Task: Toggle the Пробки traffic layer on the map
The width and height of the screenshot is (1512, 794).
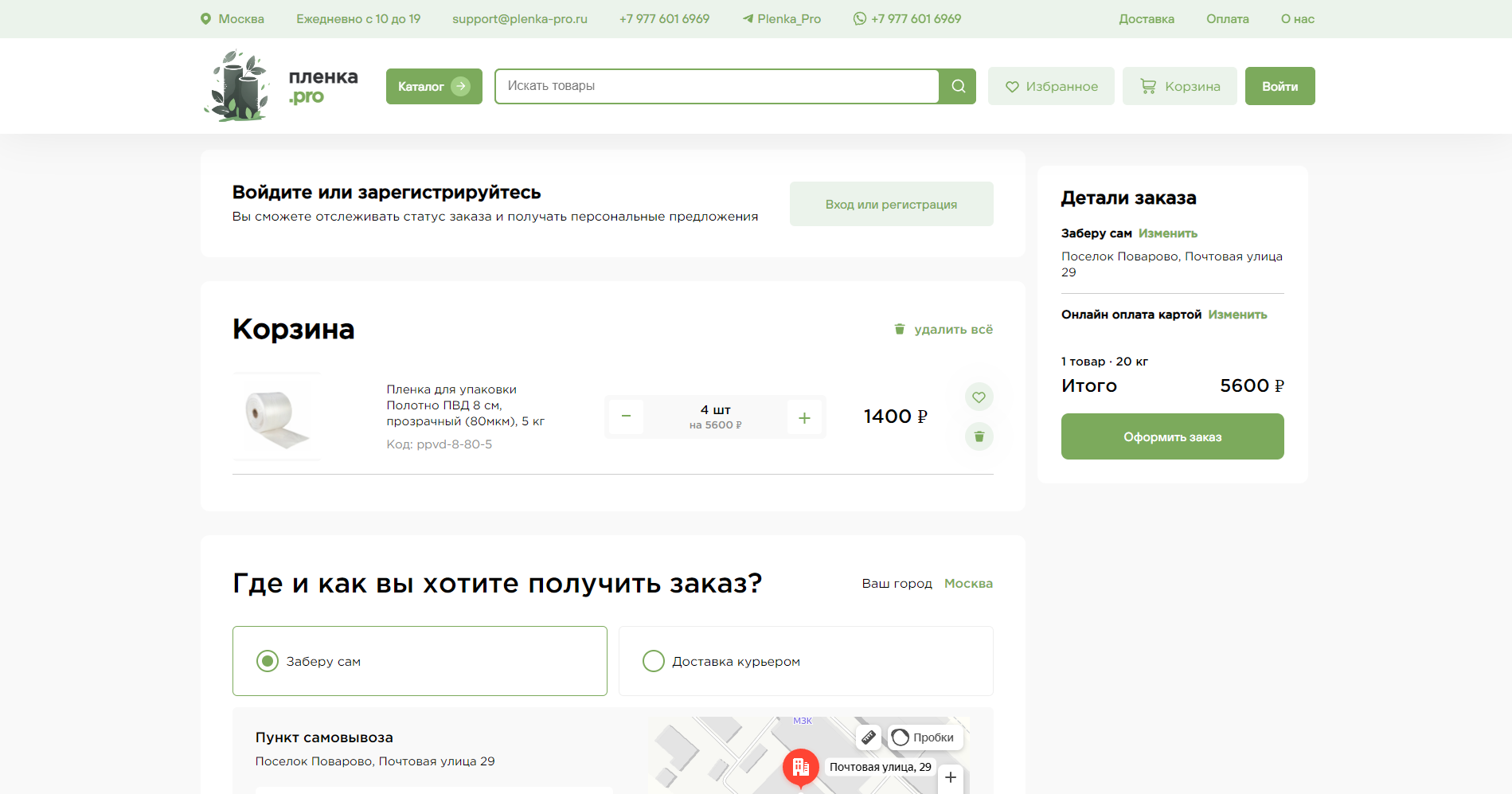Action: (924, 737)
